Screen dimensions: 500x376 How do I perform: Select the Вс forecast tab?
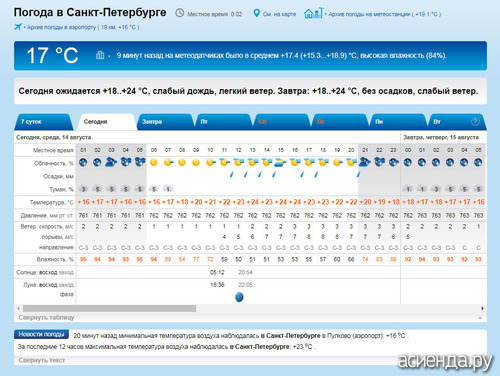pos(340,122)
